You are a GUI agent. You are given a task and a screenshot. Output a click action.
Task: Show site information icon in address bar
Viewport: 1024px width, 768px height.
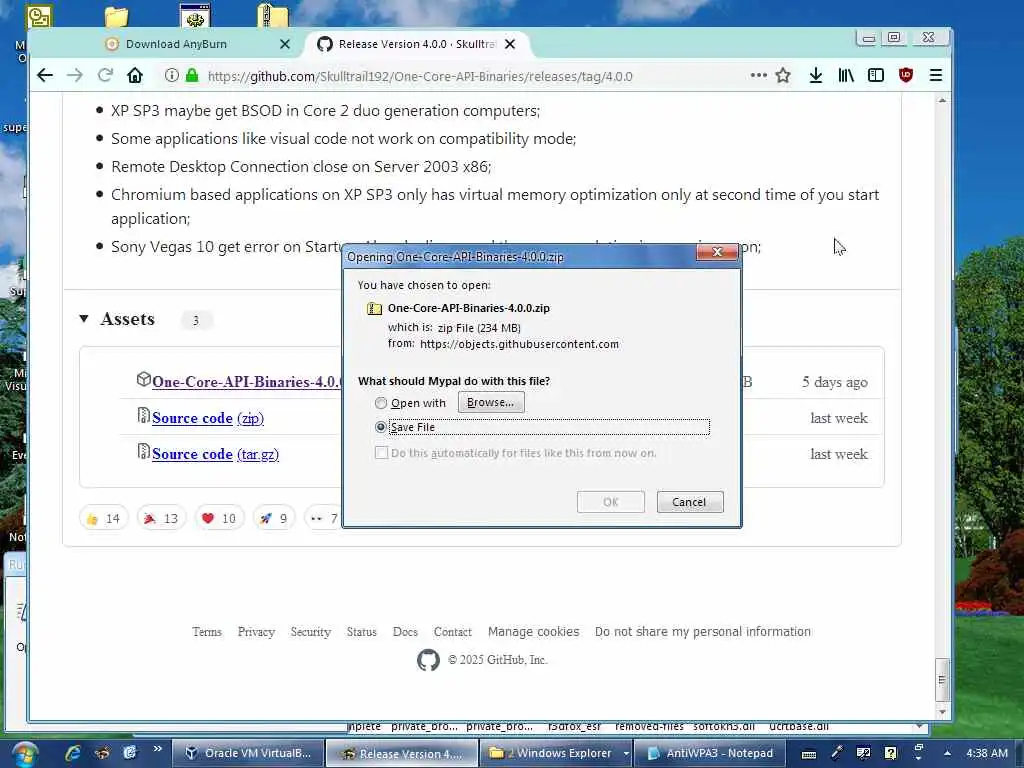click(x=172, y=76)
